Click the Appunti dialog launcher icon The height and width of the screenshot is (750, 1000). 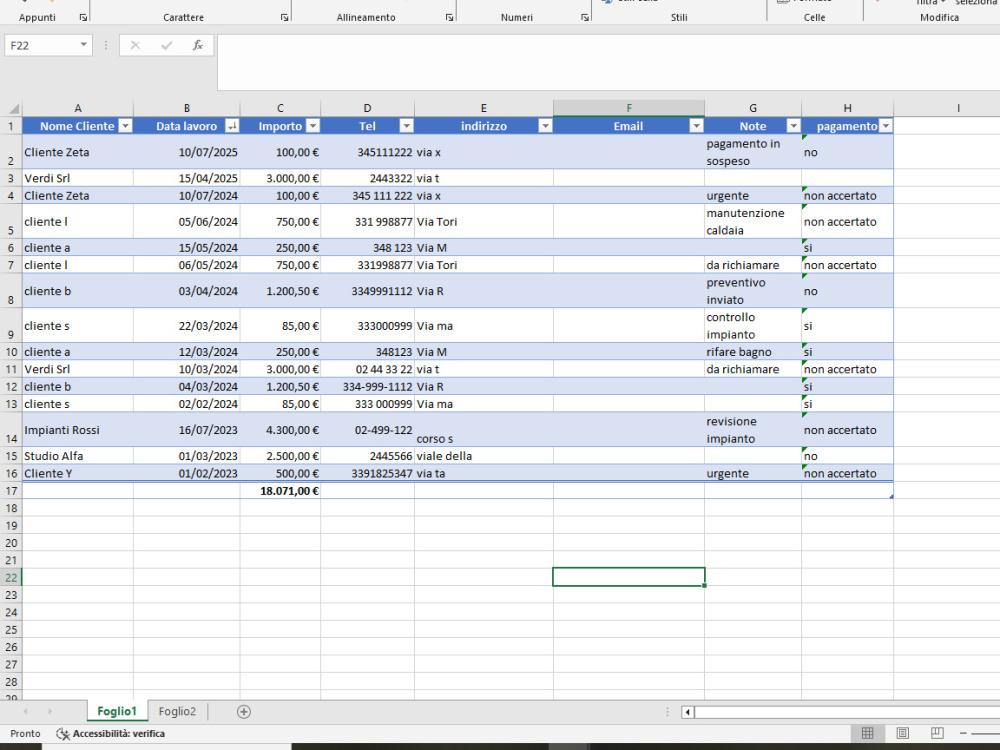tap(82, 17)
